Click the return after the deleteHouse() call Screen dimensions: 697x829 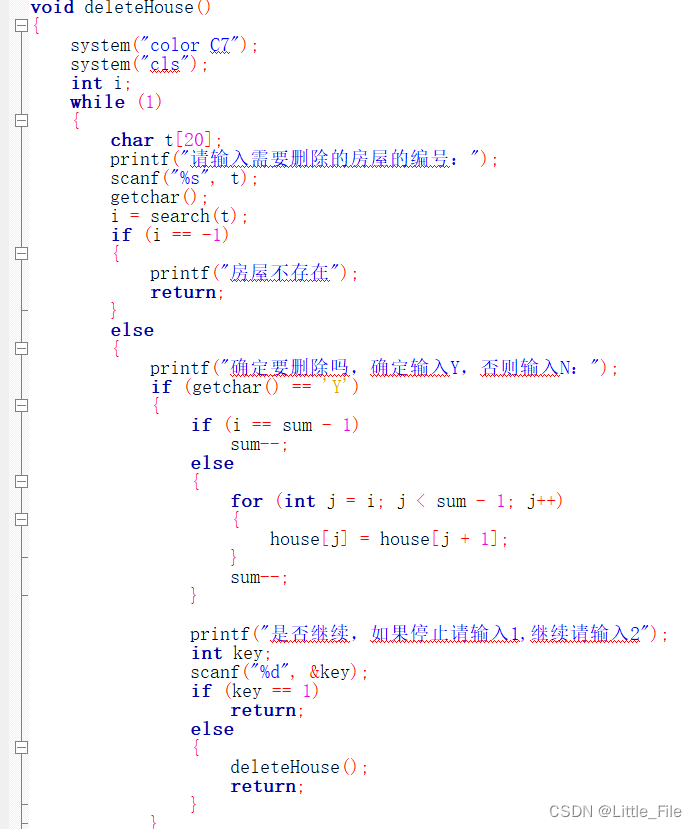[267, 787]
